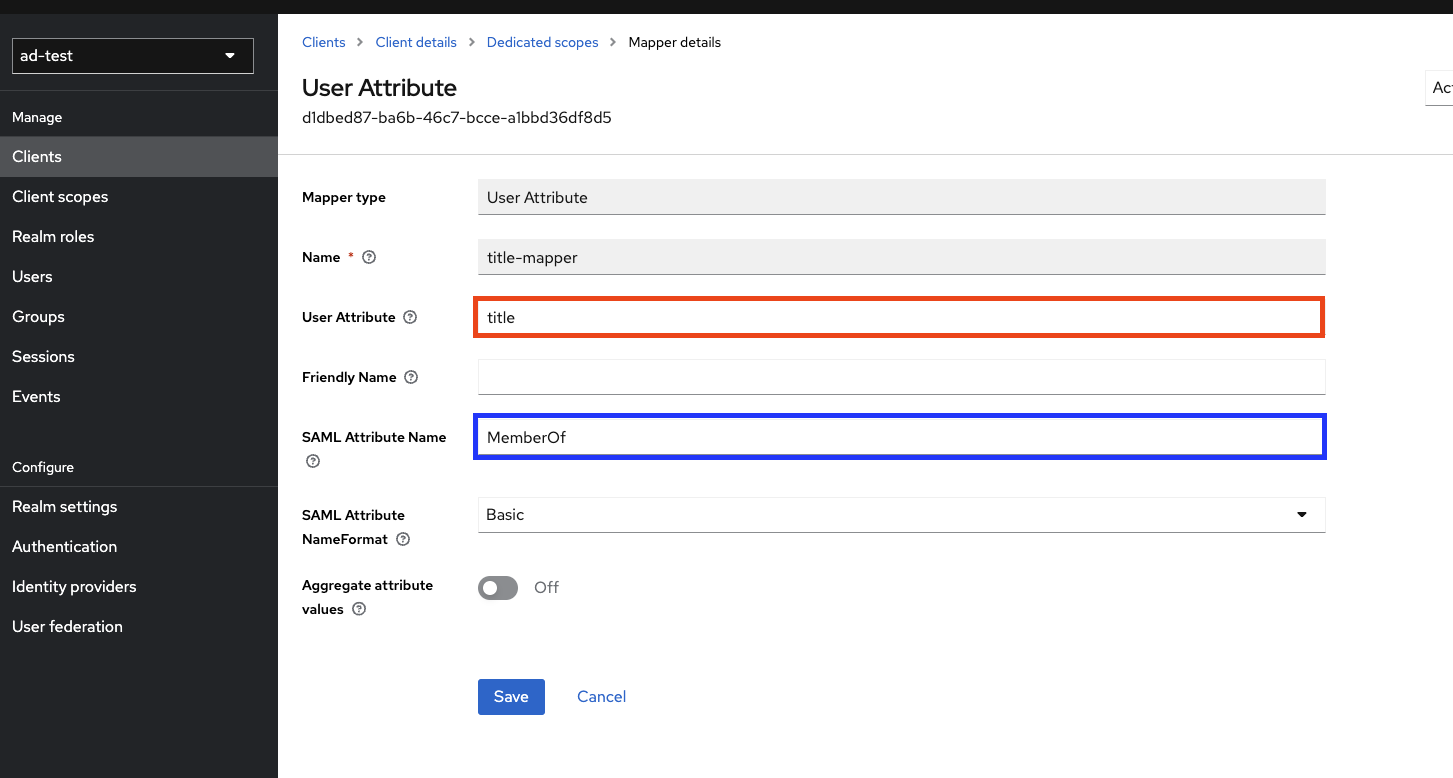
Task: Click the User Attribute page heading
Action: (379, 88)
